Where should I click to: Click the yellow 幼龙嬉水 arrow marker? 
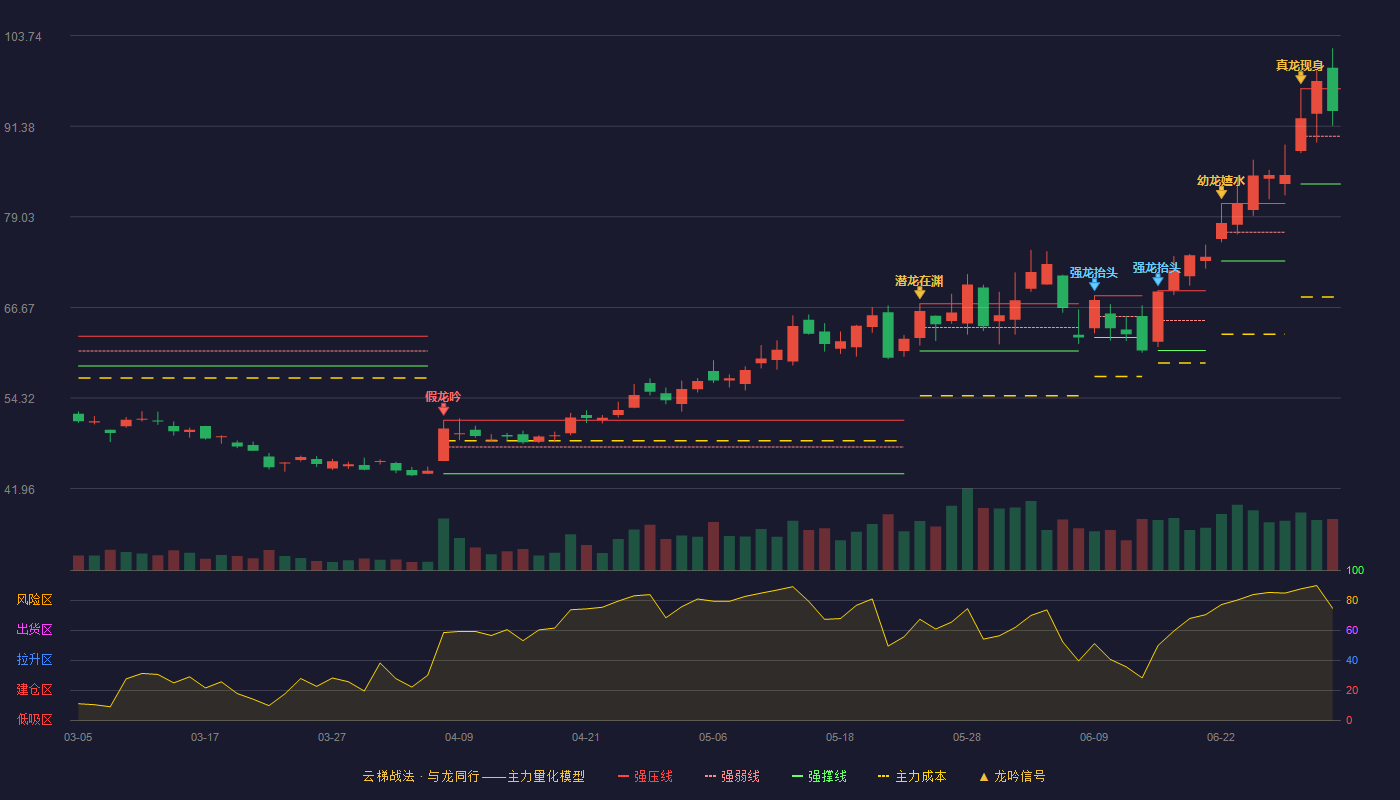tap(1221, 193)
